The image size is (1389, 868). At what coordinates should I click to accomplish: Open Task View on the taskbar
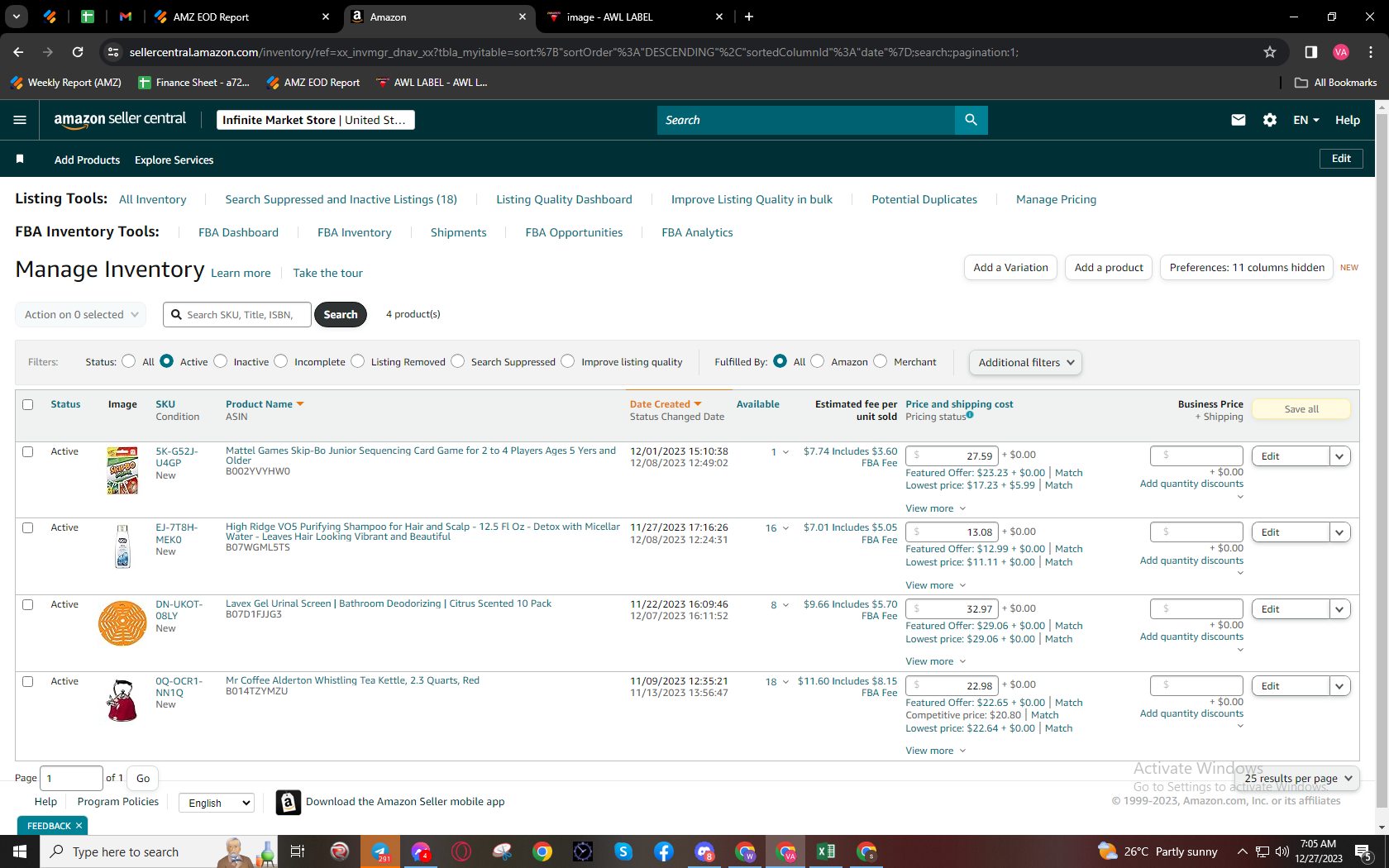[x=298, y=851]
